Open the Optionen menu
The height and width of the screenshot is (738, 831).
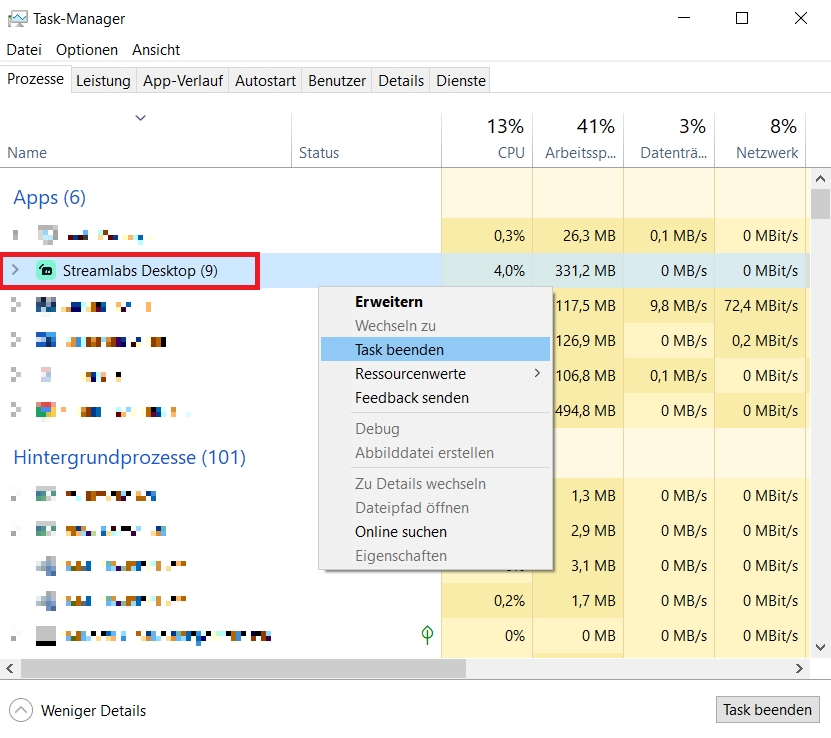click(87, 50)
